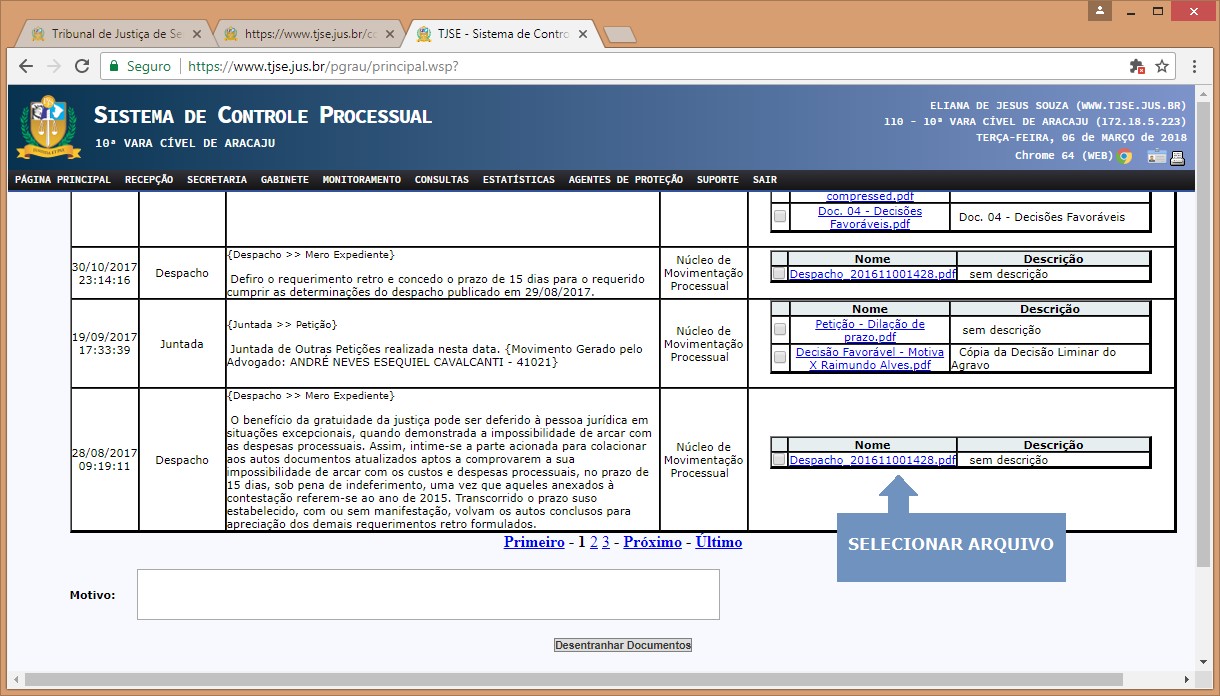The image size is (1220, 696).
Task: Click the Desentranhar Documentos button
Action: point(623,645)
